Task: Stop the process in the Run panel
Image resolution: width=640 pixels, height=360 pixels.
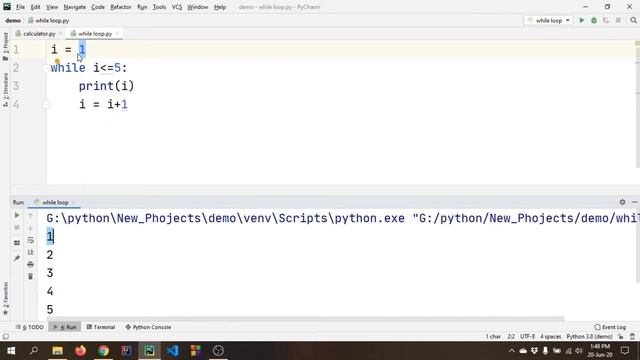Action: (x=17, y=227)
